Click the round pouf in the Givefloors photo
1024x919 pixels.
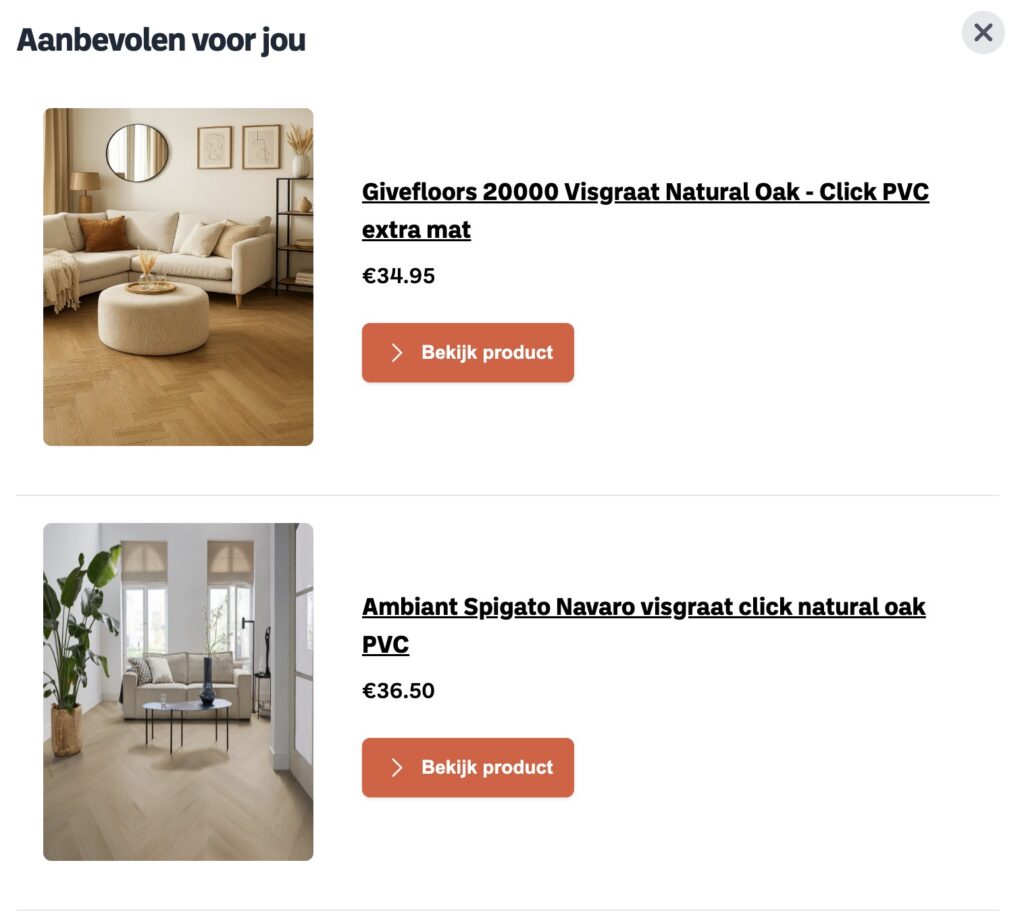click(x=153, y=317)
